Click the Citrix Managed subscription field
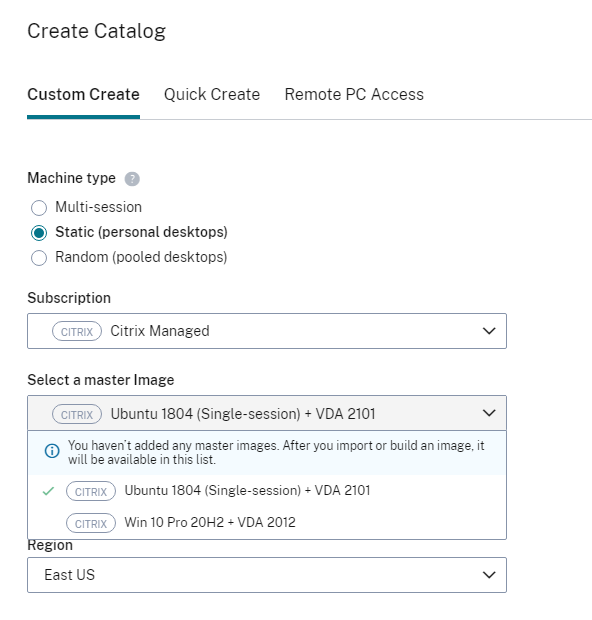Image resolution: width=592 pixels, height=620 pixels. [x=267, y=331]
